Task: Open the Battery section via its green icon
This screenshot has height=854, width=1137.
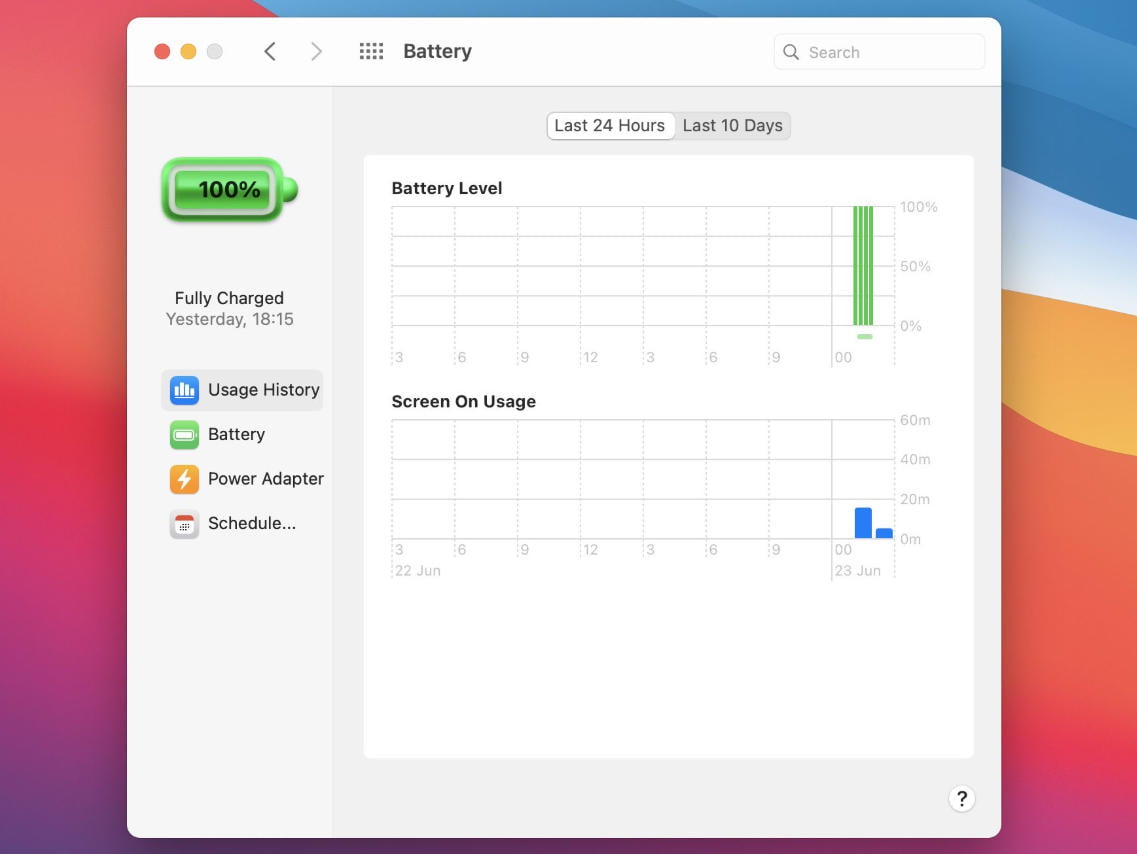Action: (x=184, y=434)
